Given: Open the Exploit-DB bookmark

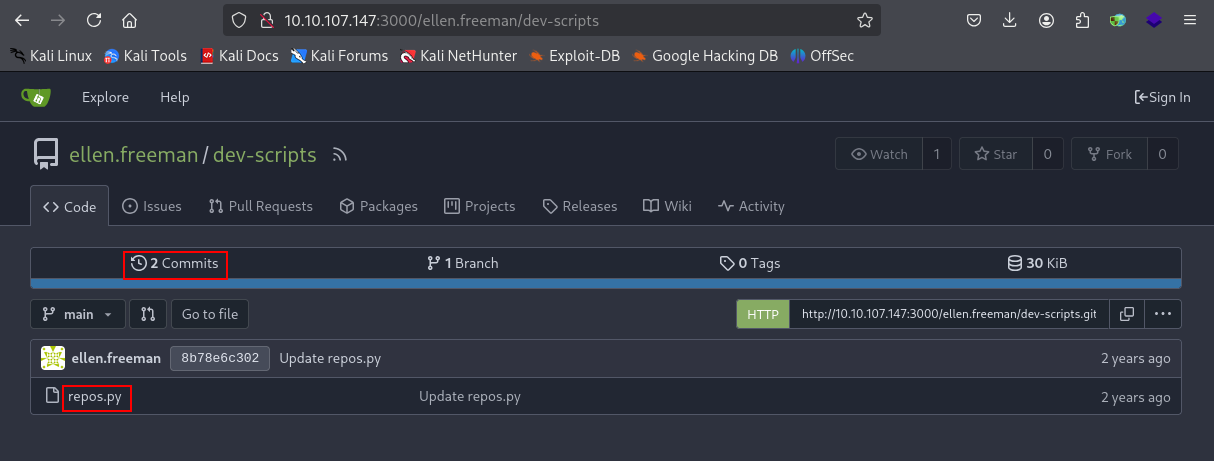Looking at the screenshot, I should [575, 56].
